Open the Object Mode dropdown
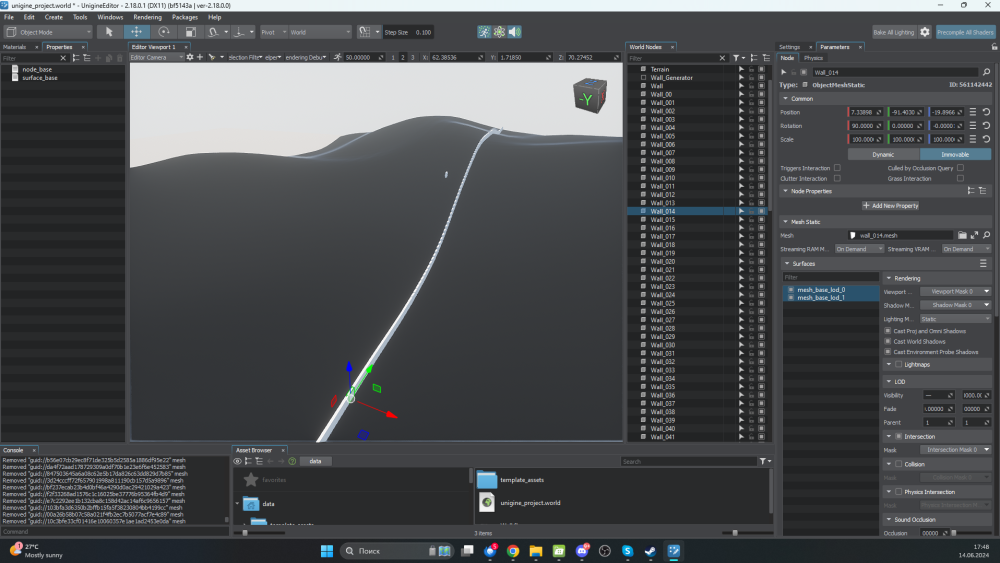1000x563 pixels. point(50,32)
